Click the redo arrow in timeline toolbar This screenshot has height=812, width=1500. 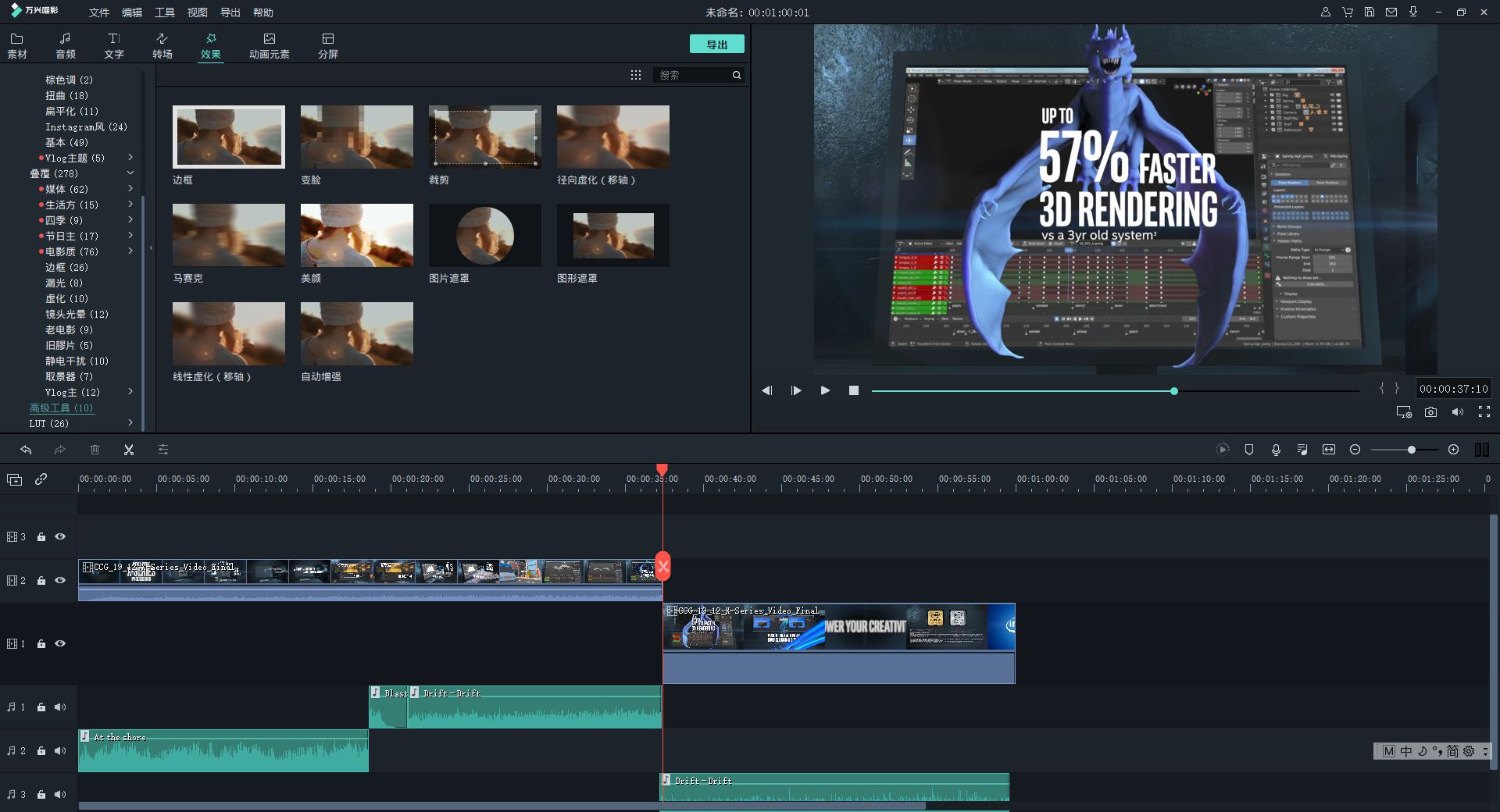(59, 450)
